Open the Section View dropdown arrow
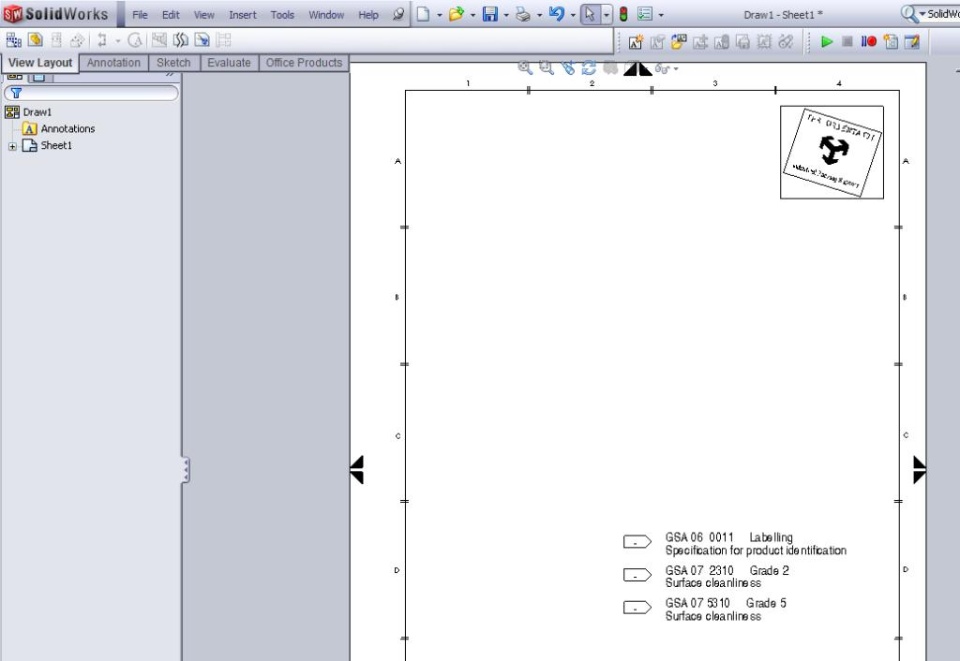This screenshot has width=960, height=661. click(118, 41)
